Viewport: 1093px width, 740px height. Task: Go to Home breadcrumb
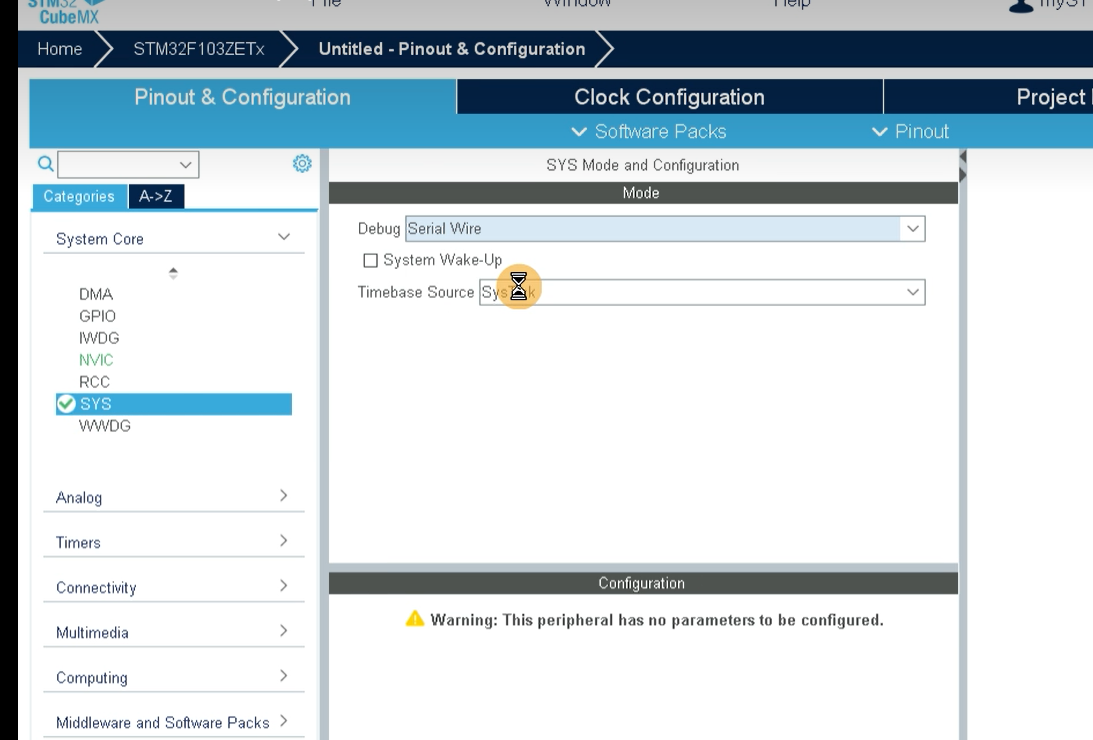click(60, 49)
